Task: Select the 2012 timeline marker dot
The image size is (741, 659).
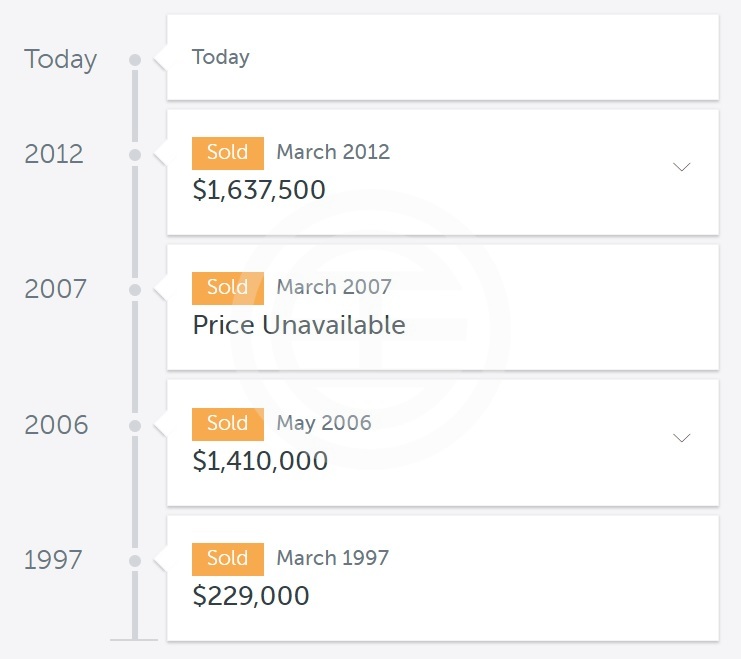Action: click(x=135, y=155)
